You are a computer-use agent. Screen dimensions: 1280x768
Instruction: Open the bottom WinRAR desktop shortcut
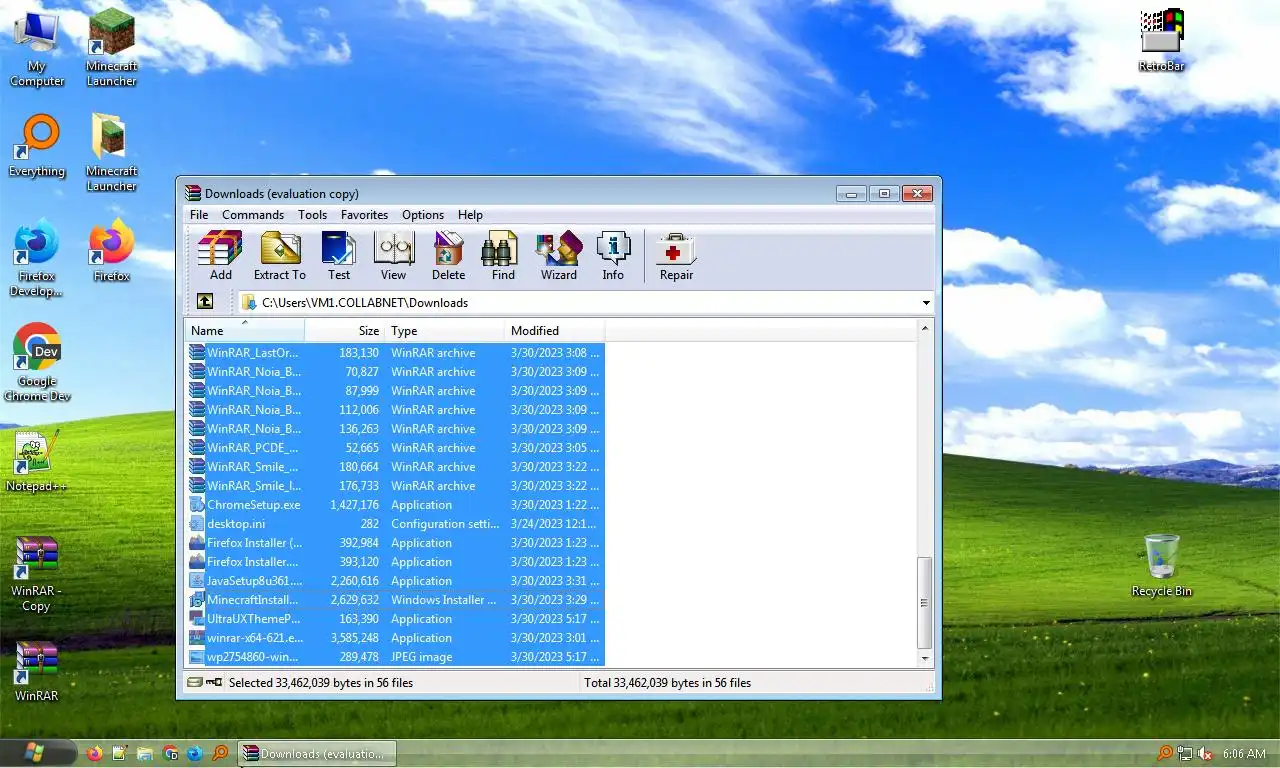tap(36, 670)
